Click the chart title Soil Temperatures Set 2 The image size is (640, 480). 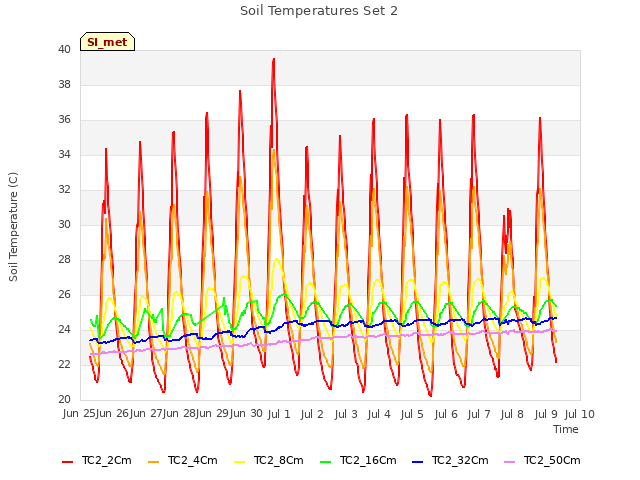pos(319,11)
